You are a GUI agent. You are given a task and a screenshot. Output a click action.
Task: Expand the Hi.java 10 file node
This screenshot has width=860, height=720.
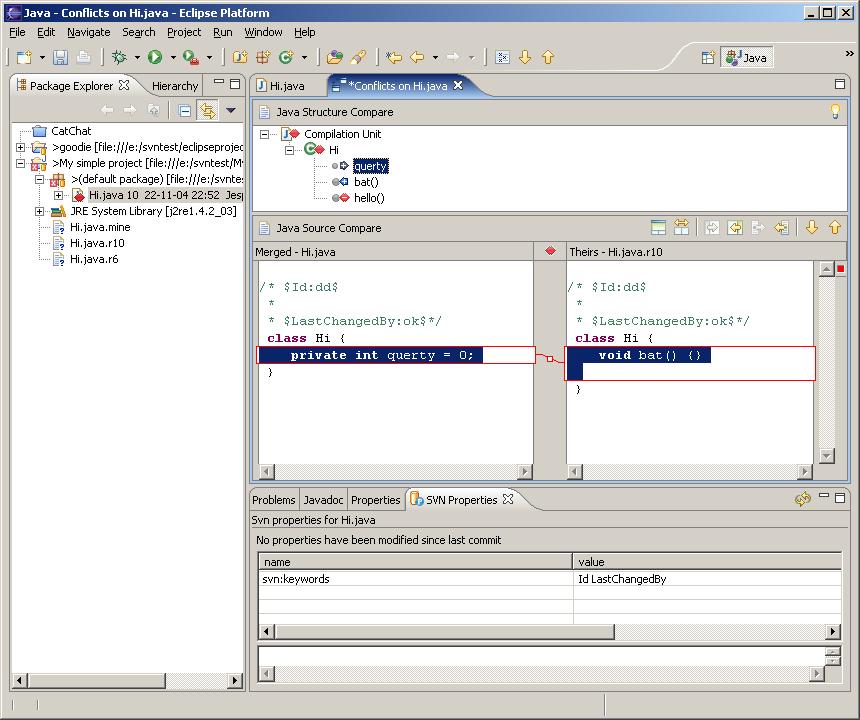pyautogui.click(x=58, y=195)
